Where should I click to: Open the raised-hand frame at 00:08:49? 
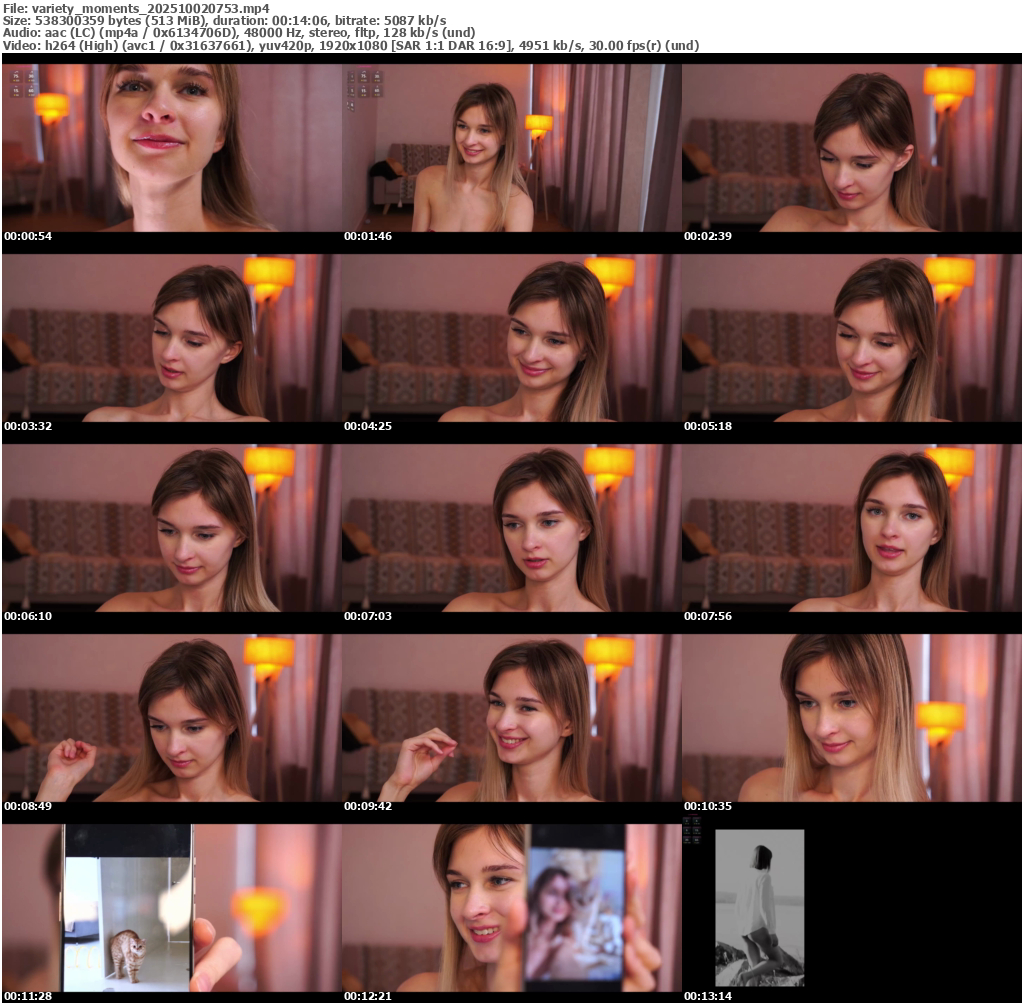(x=171, y=718)
